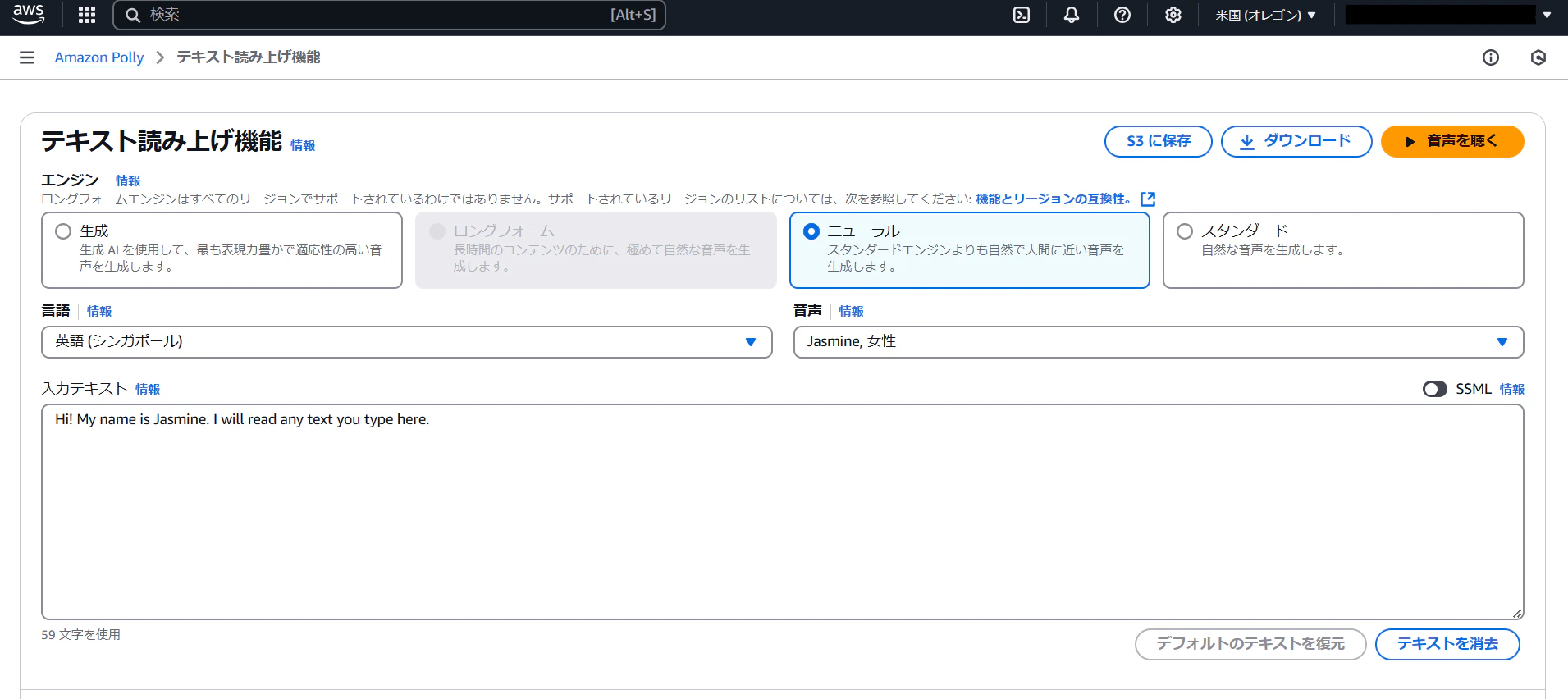The image size is (1568, 699).
Task: Open the AWS home logo
Action: pos(29,14)
